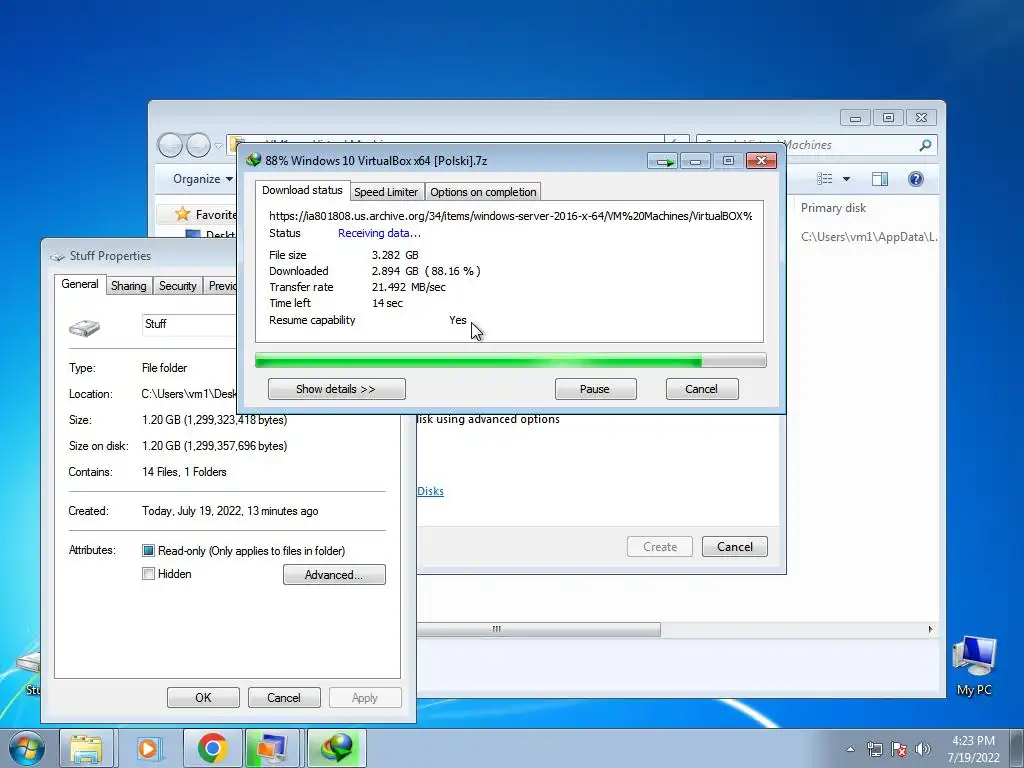Click the C:\Users\vm1\AppData path entry

point(869,237)
